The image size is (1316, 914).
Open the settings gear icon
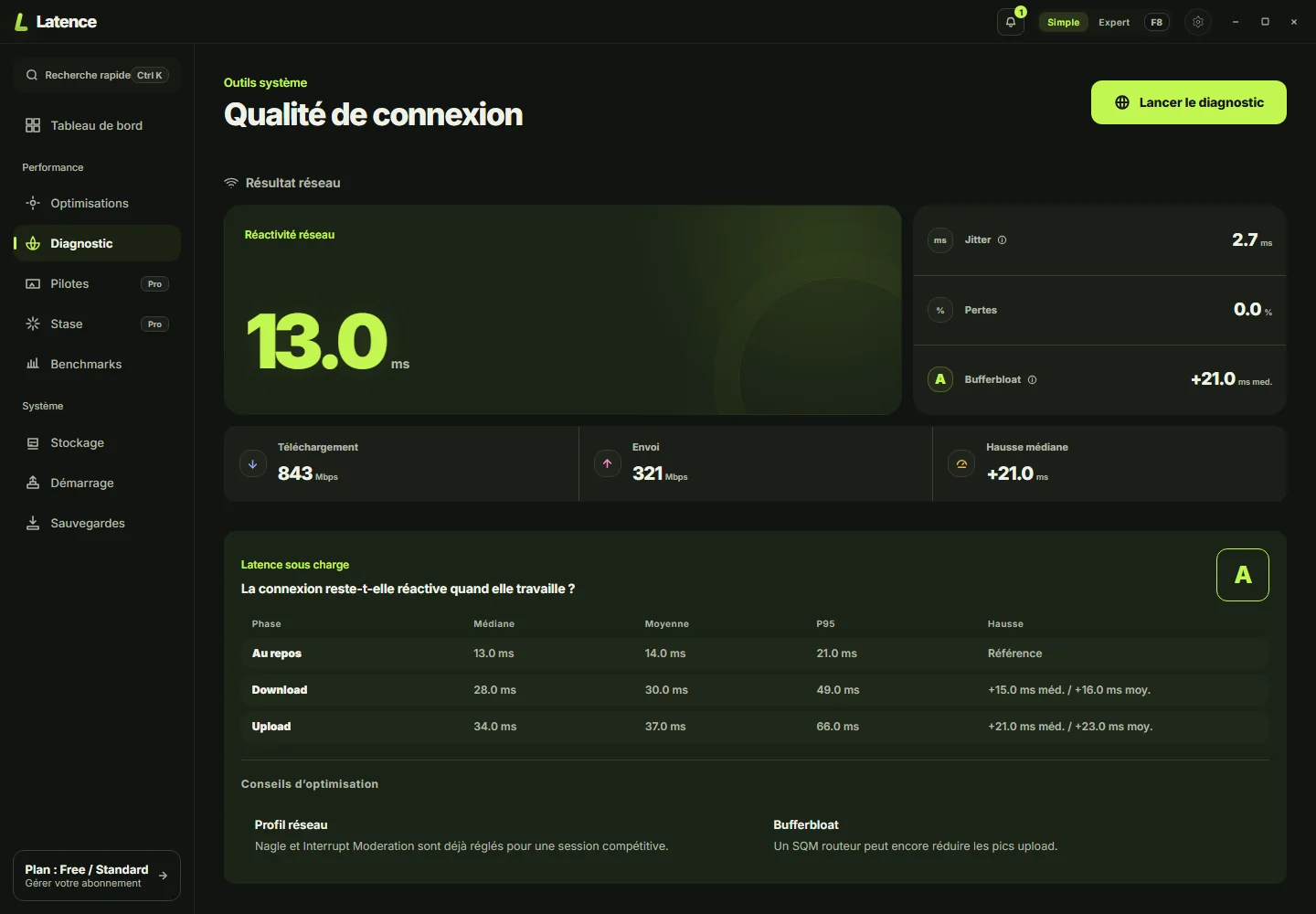point(1198,22)
